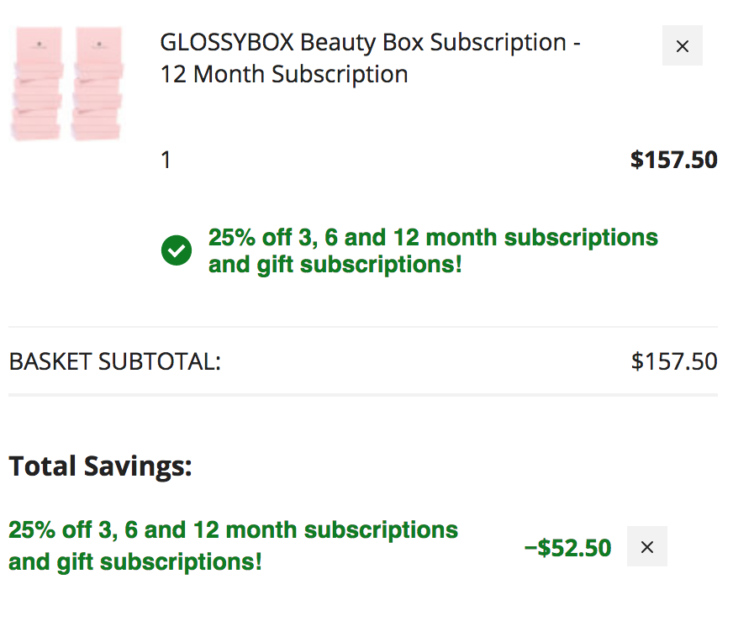Remove GLOSSYBOX subscription from the basket
733x637 pixels.
tap(682, 45)
